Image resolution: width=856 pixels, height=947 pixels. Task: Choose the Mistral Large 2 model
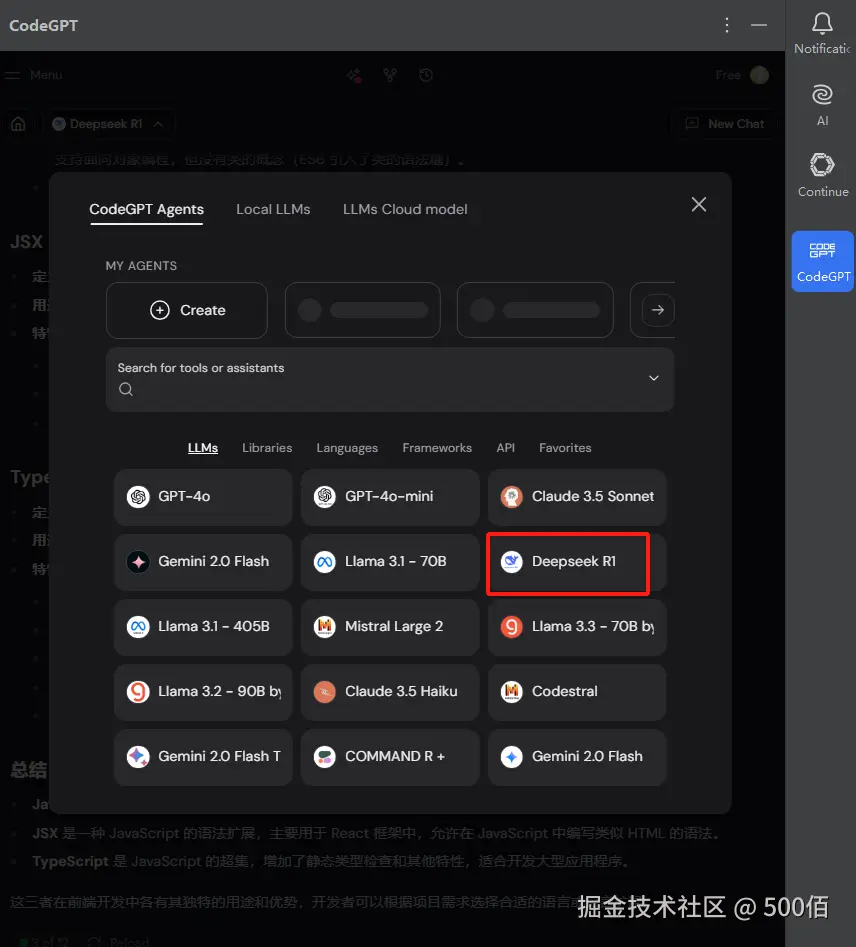[x=390, y=627]
